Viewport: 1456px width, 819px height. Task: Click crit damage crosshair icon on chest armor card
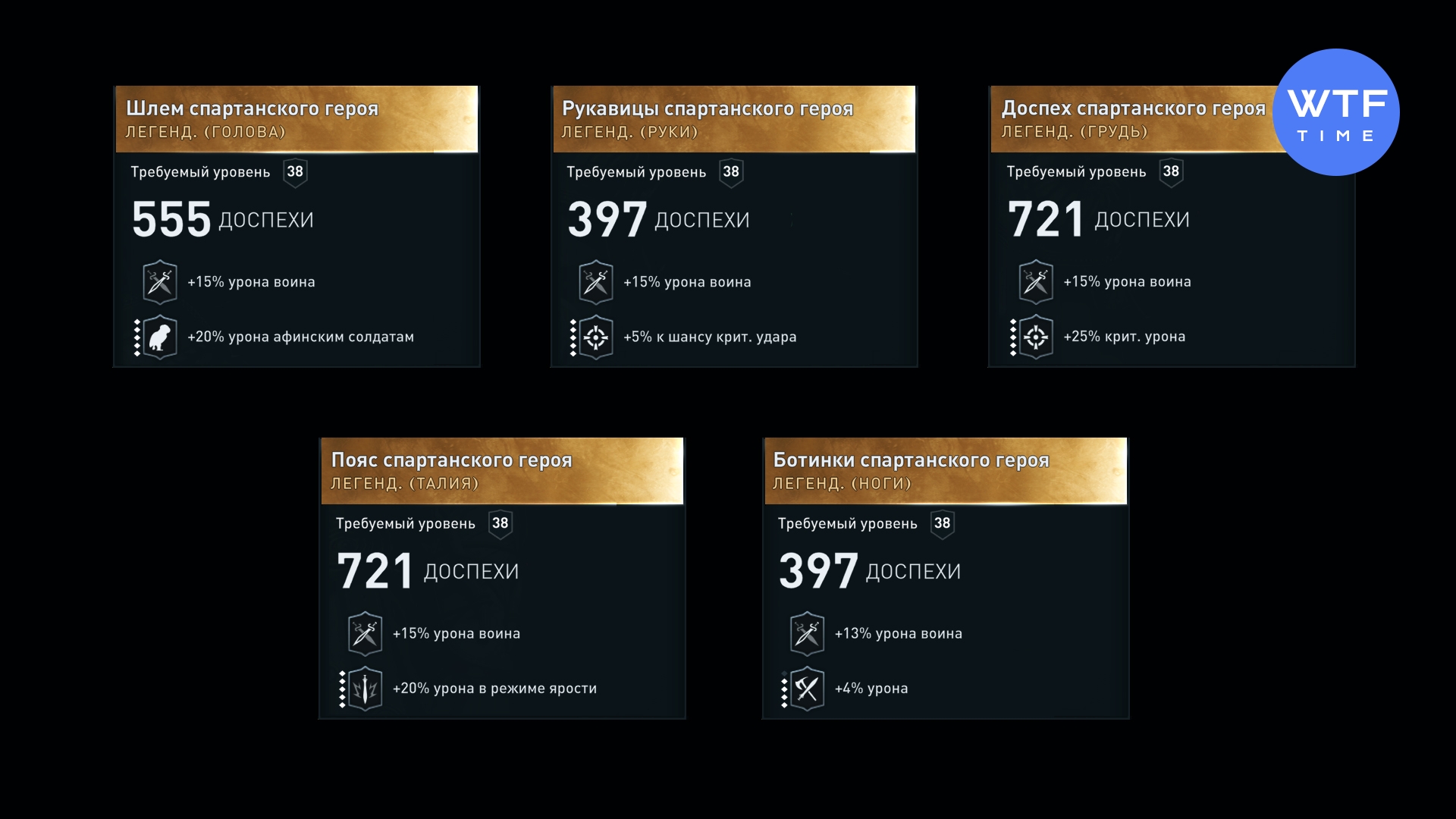click(1036, 337)
